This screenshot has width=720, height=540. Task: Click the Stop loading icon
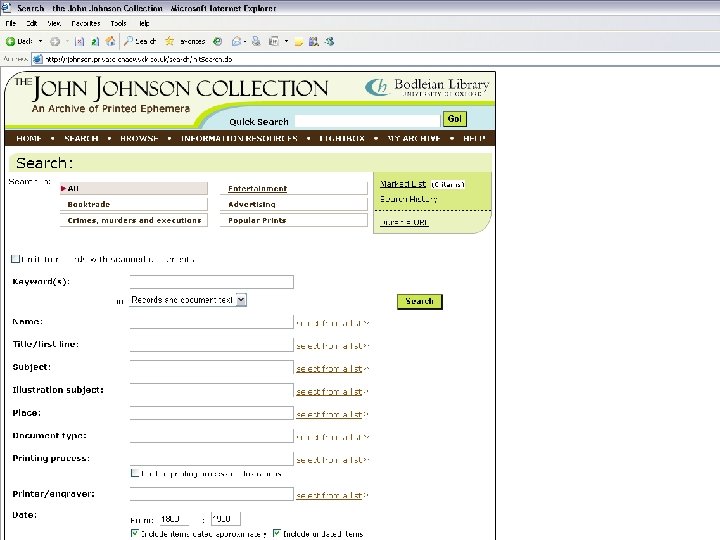click(79, 42)
